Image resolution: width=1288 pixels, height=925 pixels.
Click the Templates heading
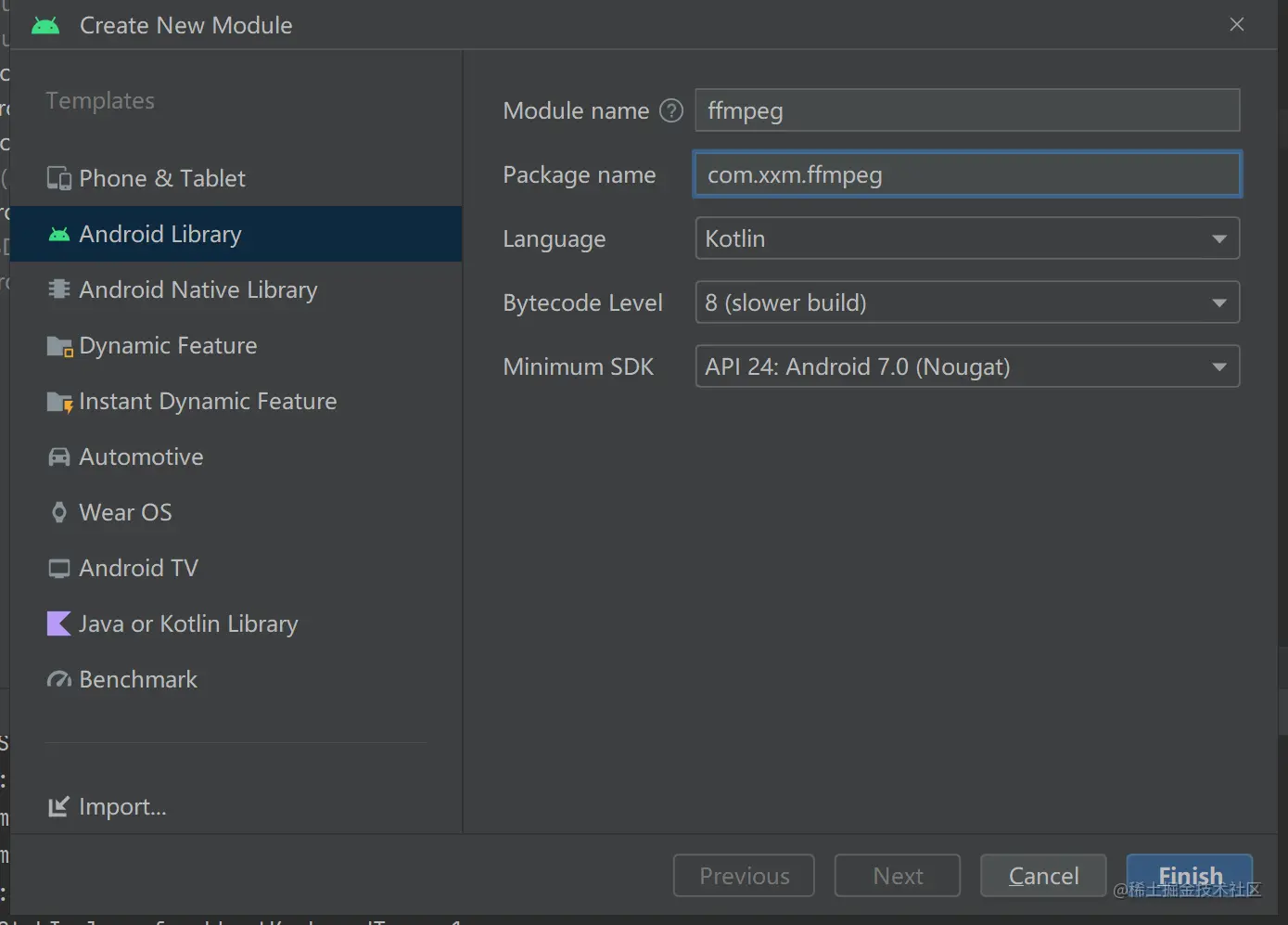(x=100, y=100)
